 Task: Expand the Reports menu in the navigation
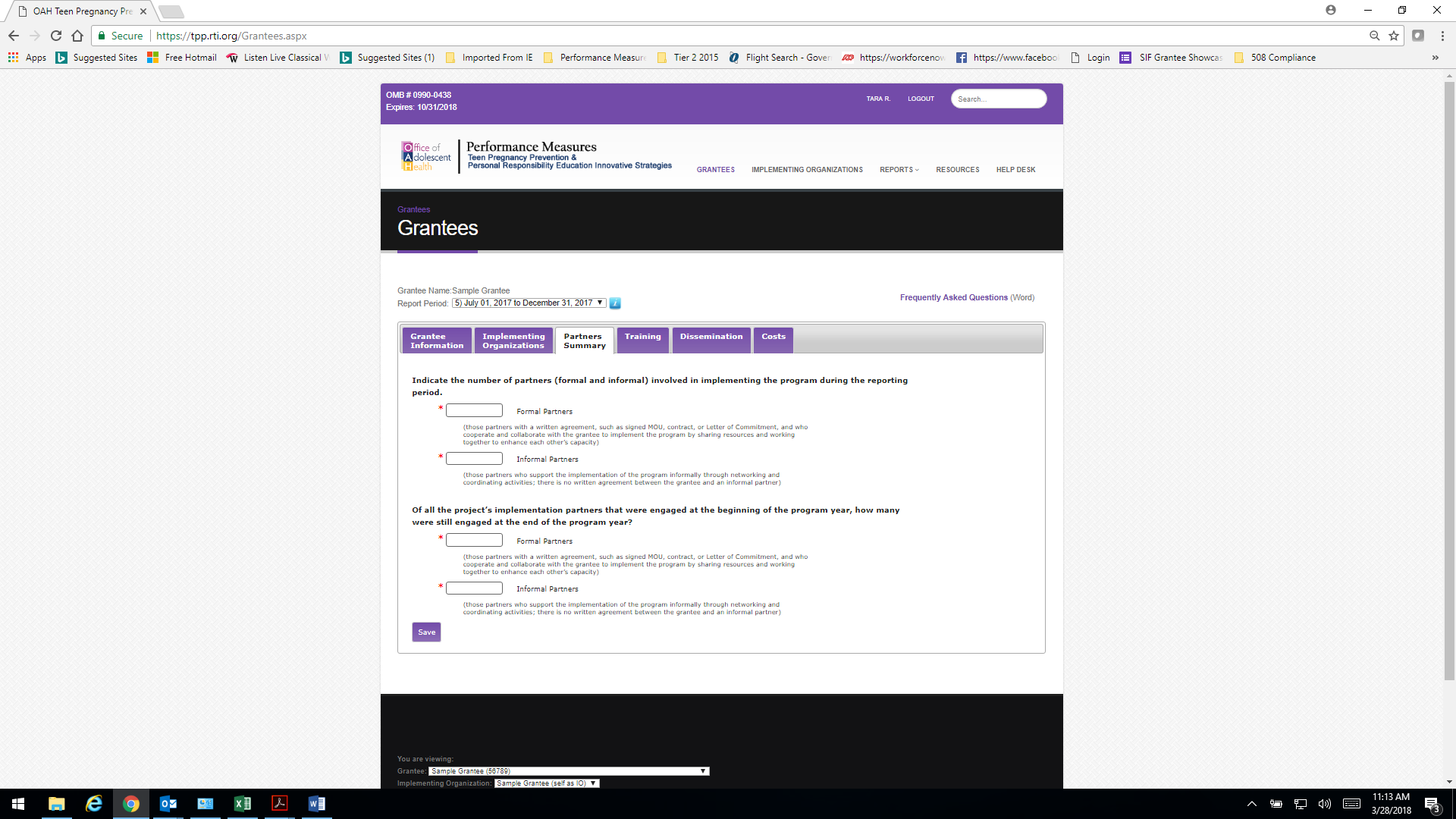899,170
